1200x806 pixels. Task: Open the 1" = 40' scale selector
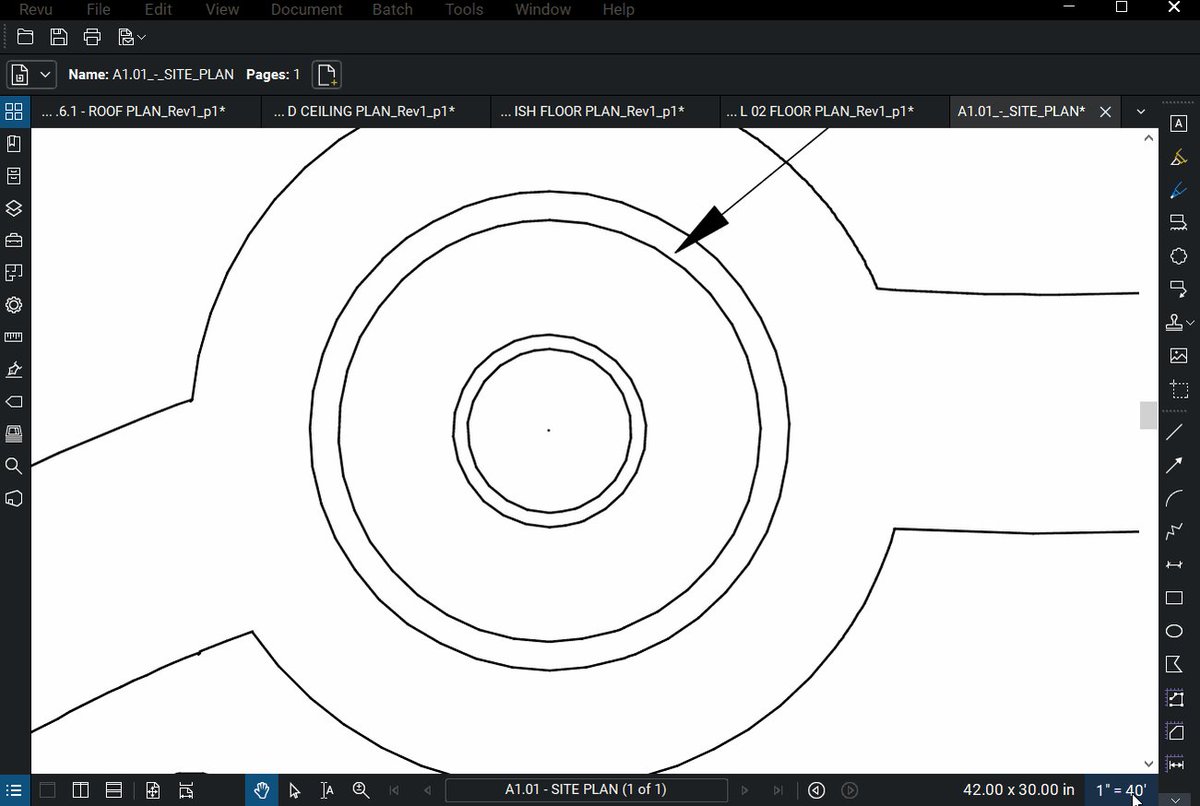pyautogui.click(x=1121, y=790)
